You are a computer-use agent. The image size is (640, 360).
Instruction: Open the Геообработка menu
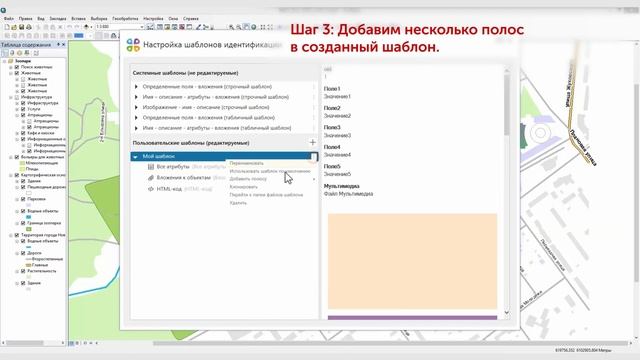pyautogui.click(x=125, y=19)
